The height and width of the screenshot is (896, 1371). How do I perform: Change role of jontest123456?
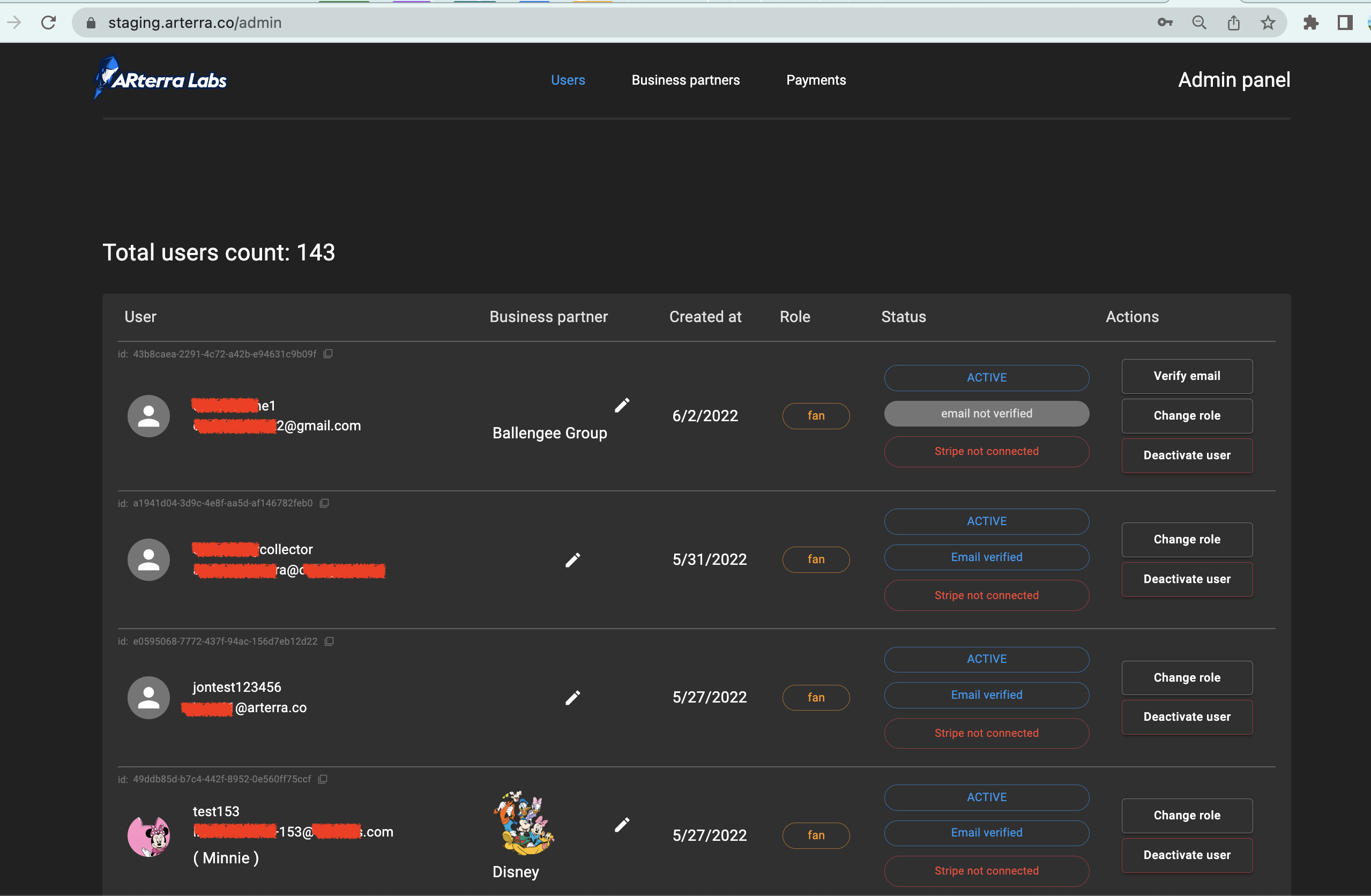[1187, 677]
